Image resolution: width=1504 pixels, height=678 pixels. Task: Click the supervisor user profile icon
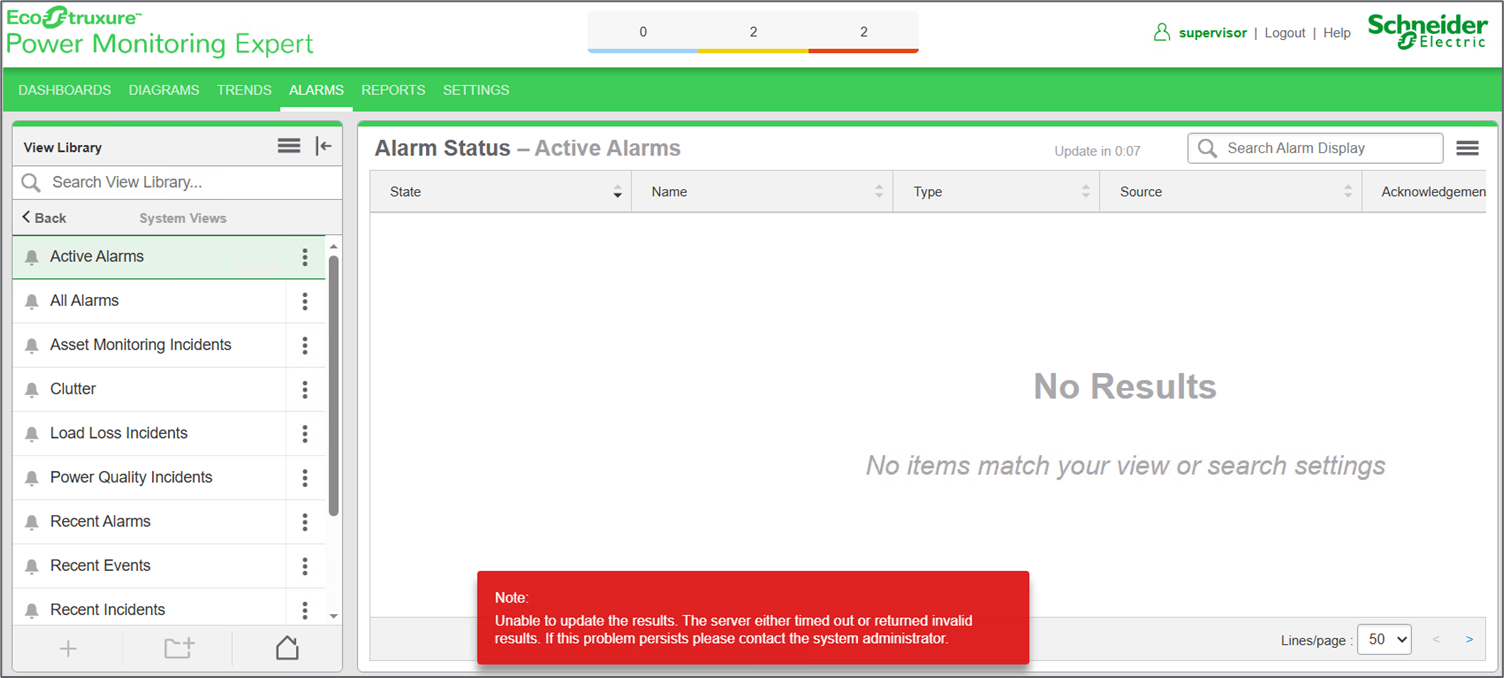pos(1161,32)
